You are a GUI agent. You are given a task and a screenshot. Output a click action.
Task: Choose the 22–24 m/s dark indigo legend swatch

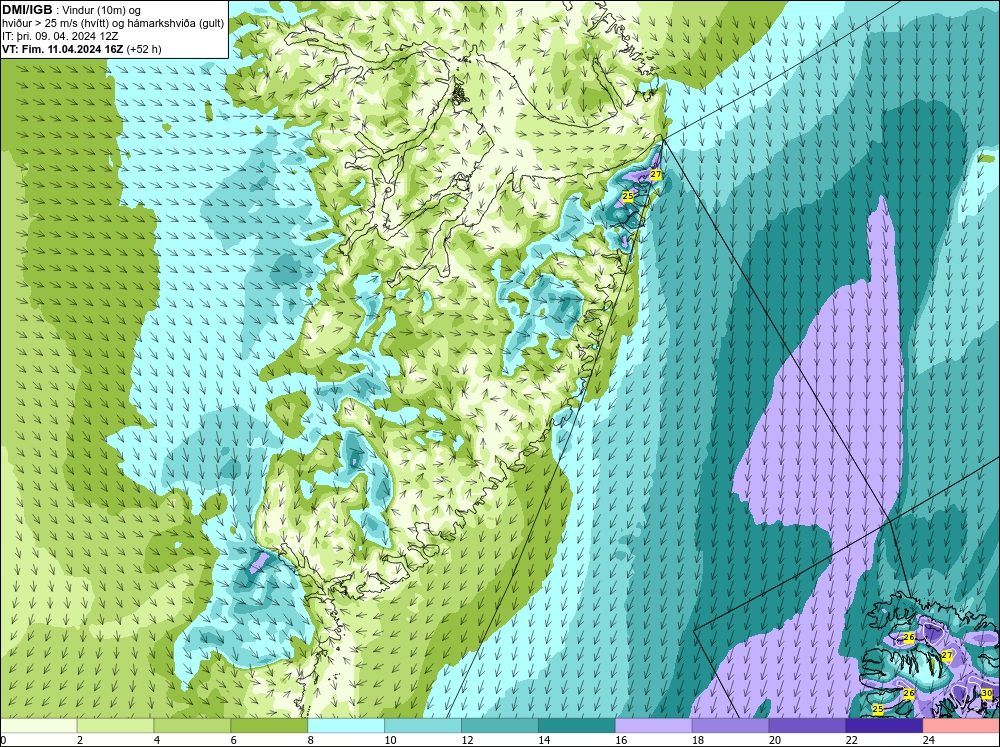click(x=884, y=726)
